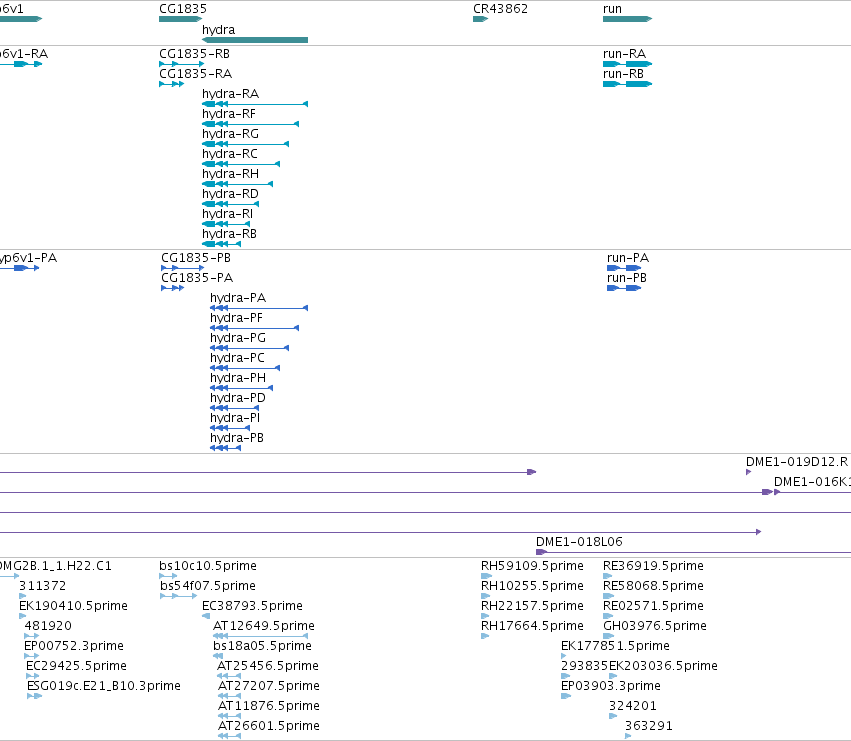Click EST EK177851.5prime
The image size is (851, 741).
pos(615,647)
